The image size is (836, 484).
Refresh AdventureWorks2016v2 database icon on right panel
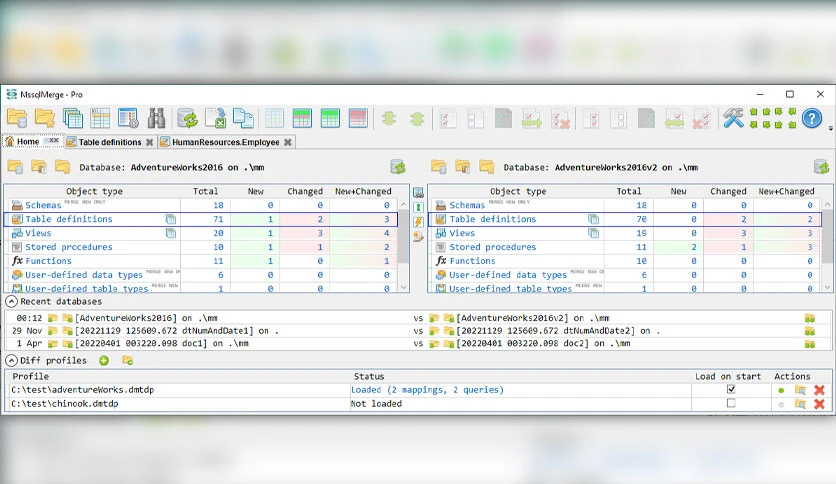[x=822, y=167]
